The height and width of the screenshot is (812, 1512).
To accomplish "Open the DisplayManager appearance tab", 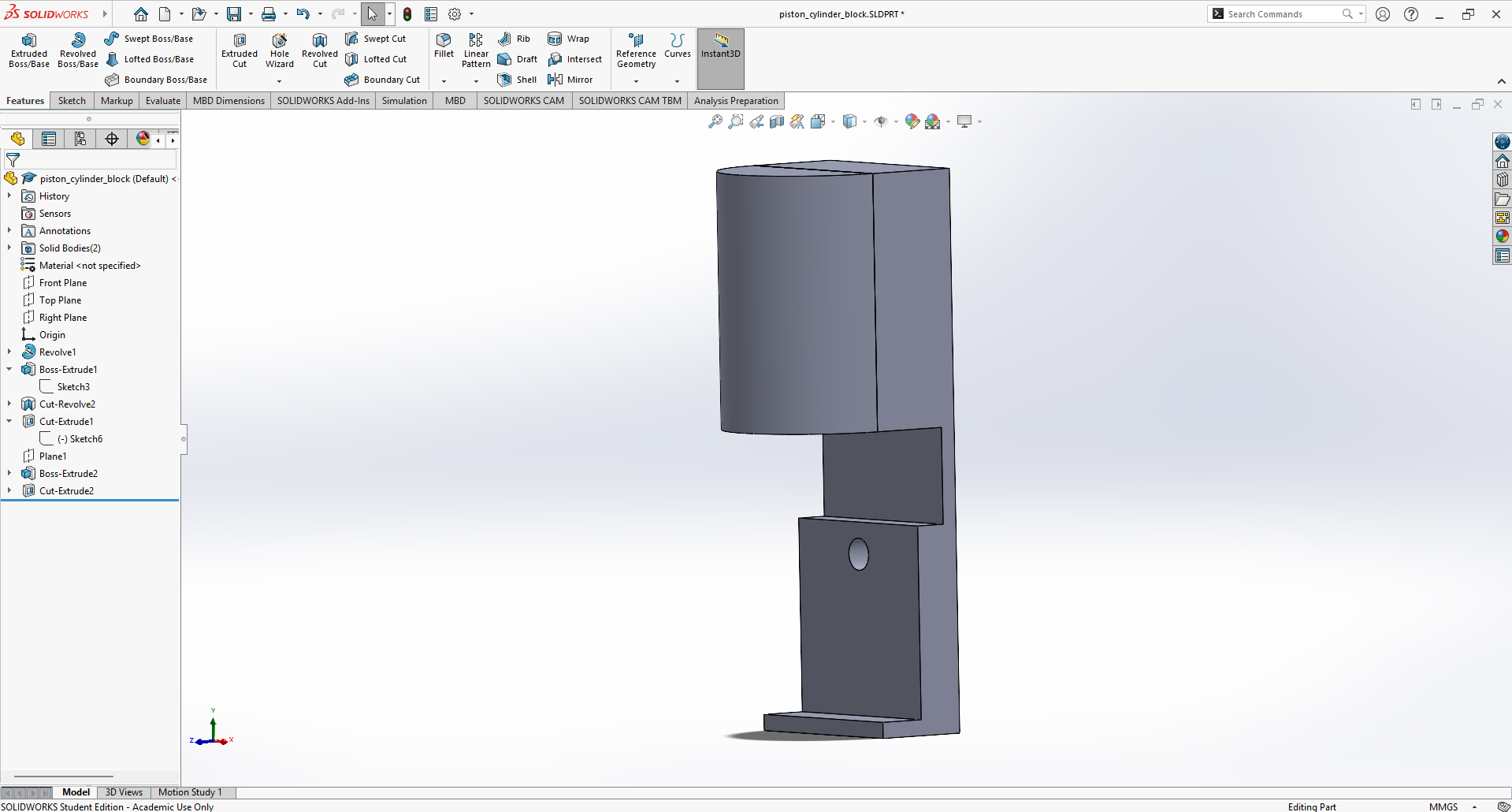I will click(143, 140).
